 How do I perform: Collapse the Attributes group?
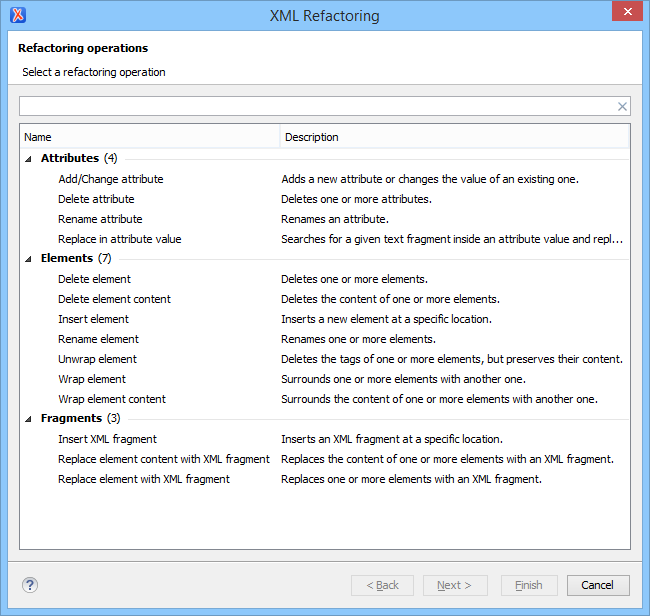pyautogui.click(x=28, y=159)
